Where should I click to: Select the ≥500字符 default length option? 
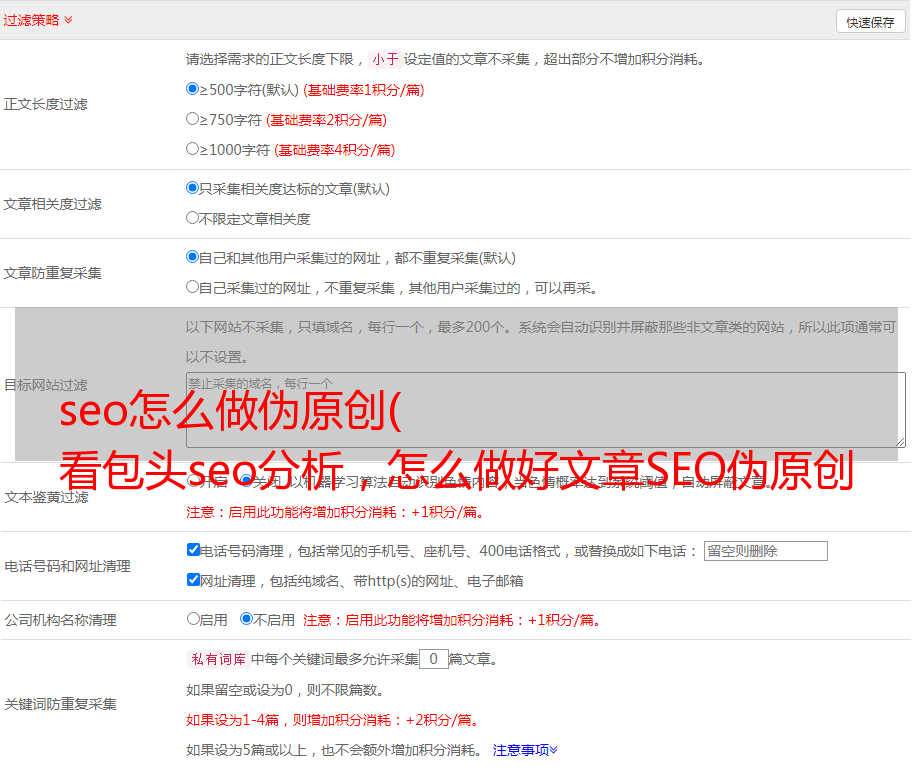[193, 89]
